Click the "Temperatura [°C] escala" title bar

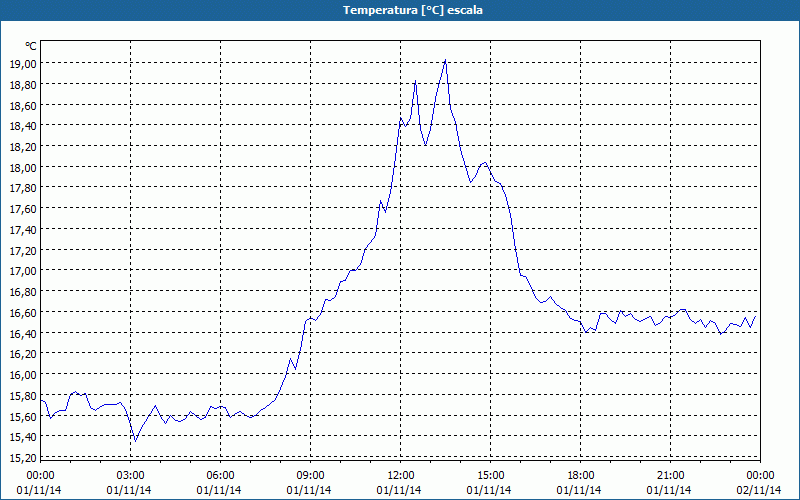(400, 10)
